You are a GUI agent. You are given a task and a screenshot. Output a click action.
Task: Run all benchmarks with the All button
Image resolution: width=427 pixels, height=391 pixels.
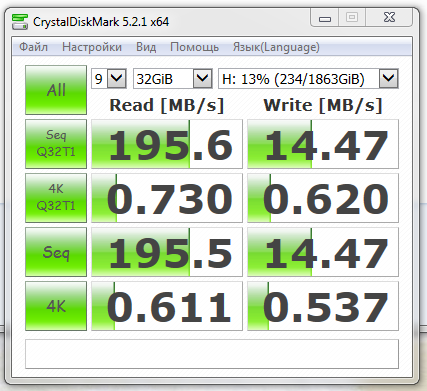tap(56, 90)
